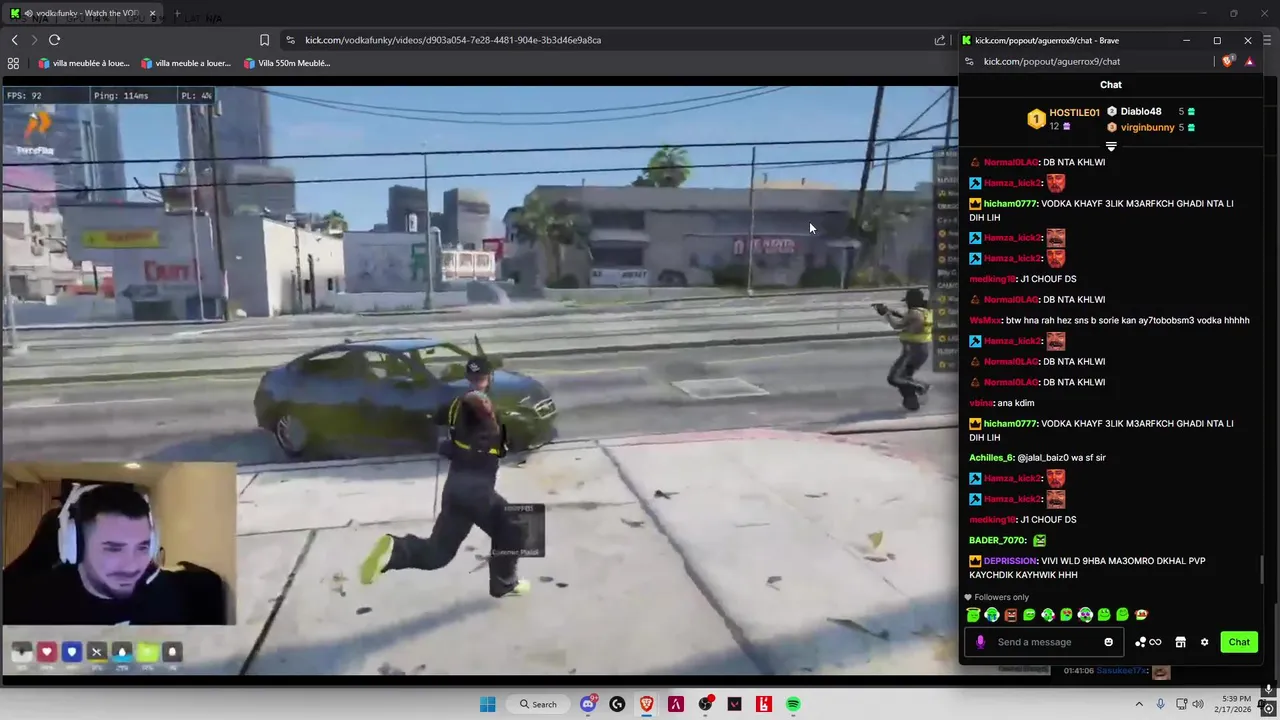
Task: Open Brave Shields in the popout chat
Action: pos(1229,62)
